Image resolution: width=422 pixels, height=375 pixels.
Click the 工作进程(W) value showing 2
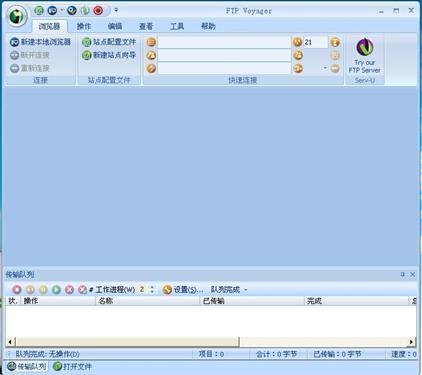142,289
